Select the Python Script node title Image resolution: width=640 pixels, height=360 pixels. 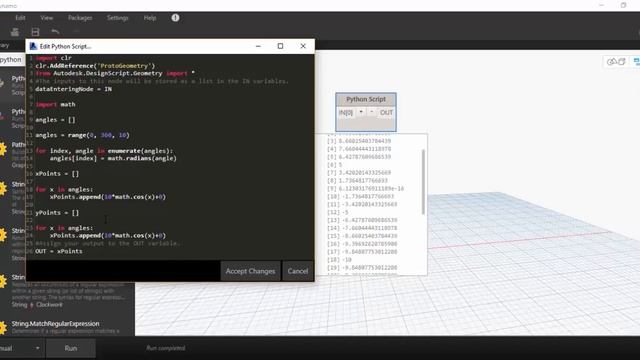pos(366,99)
